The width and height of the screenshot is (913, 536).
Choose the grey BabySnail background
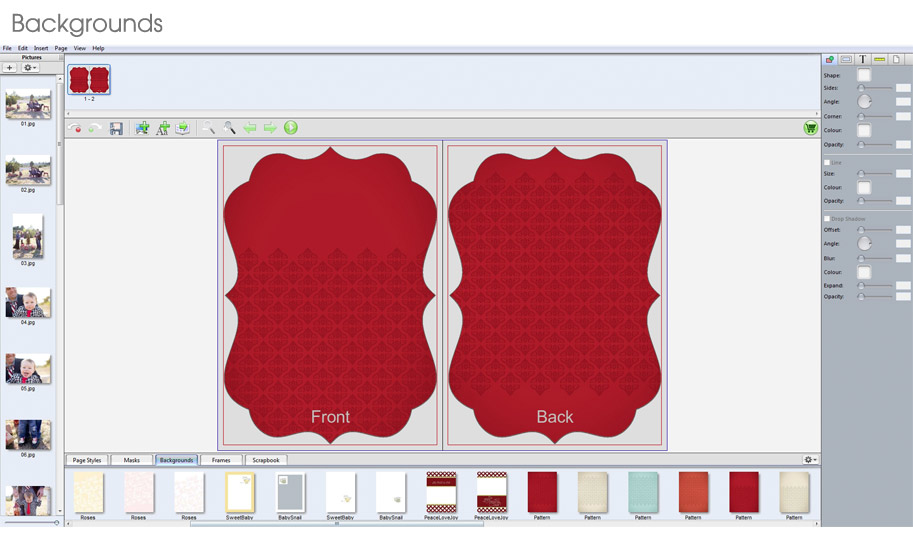pyautogui.click(x=290, y=492)
